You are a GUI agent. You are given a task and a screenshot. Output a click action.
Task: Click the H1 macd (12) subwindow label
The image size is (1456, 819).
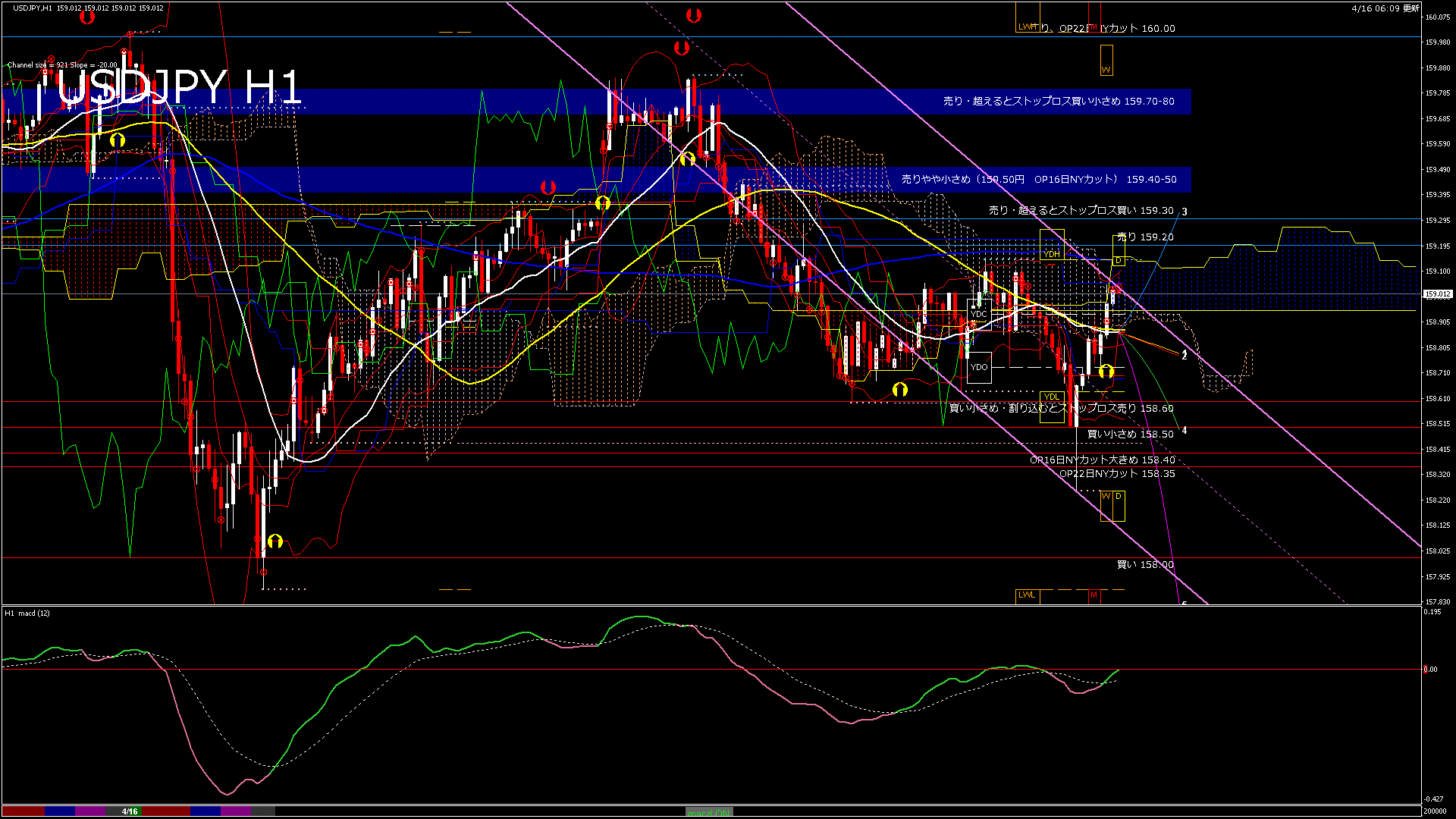pyautogui.click(x=27, y=614)
